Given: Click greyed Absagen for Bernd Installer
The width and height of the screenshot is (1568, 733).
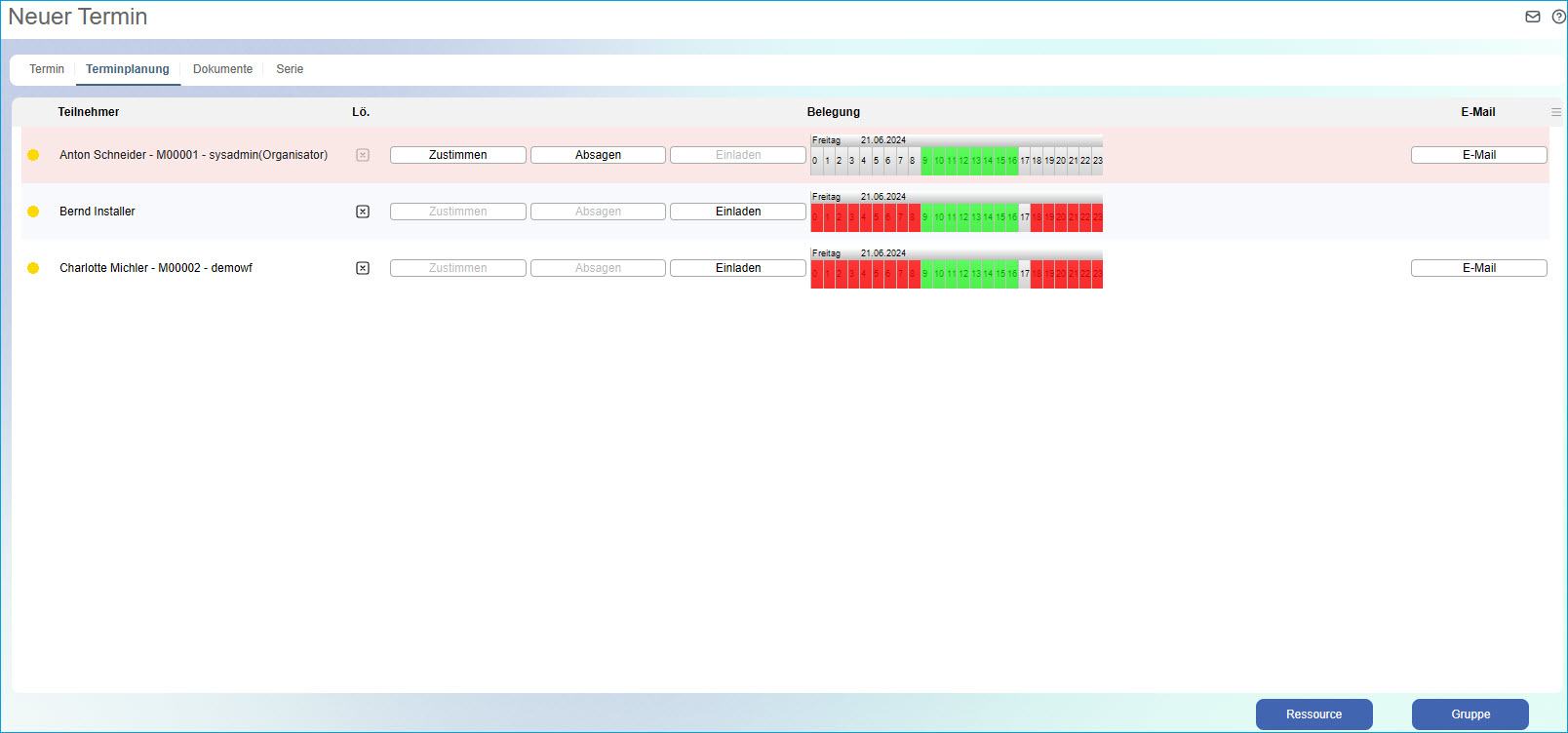Looking at the screenshot, I should [x=598, y=212].
